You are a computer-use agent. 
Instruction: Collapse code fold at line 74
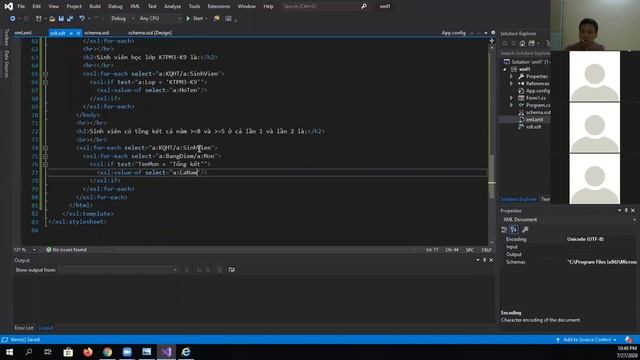pyautogui.click(x=45, y=148)
